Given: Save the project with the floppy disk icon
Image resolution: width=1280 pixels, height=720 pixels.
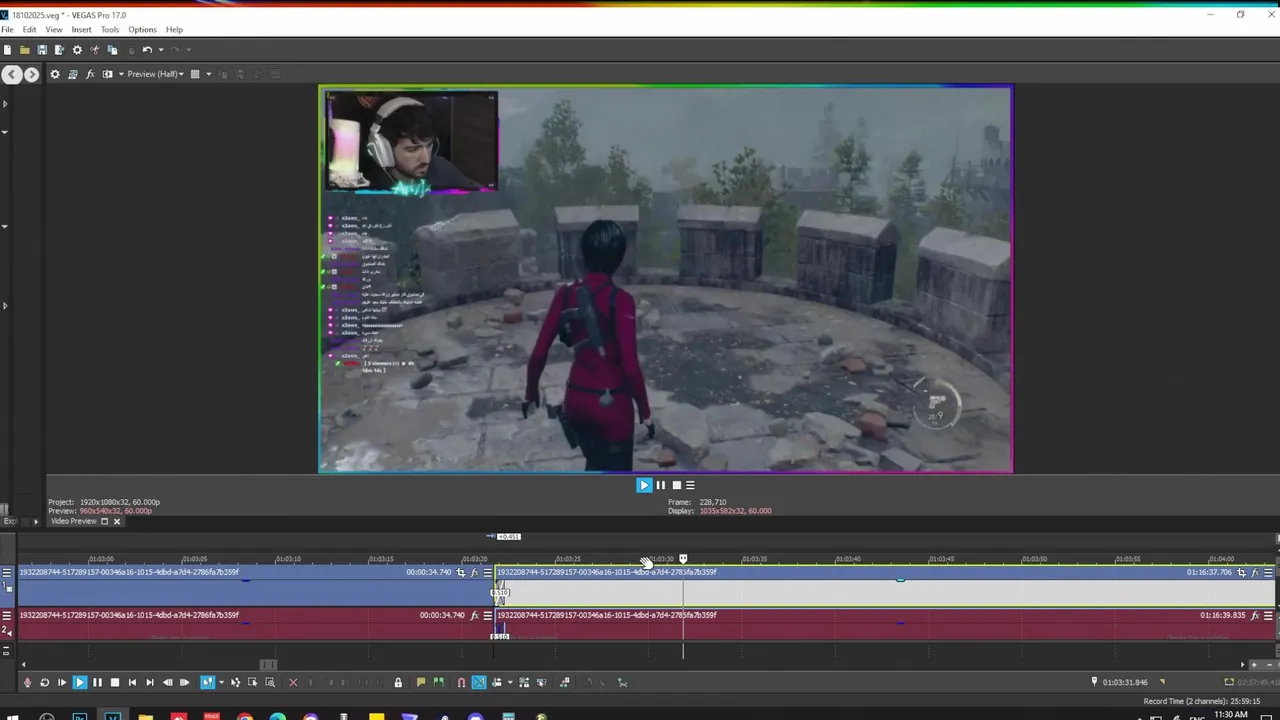Looking at the screenshot, I should coord(42,50).
